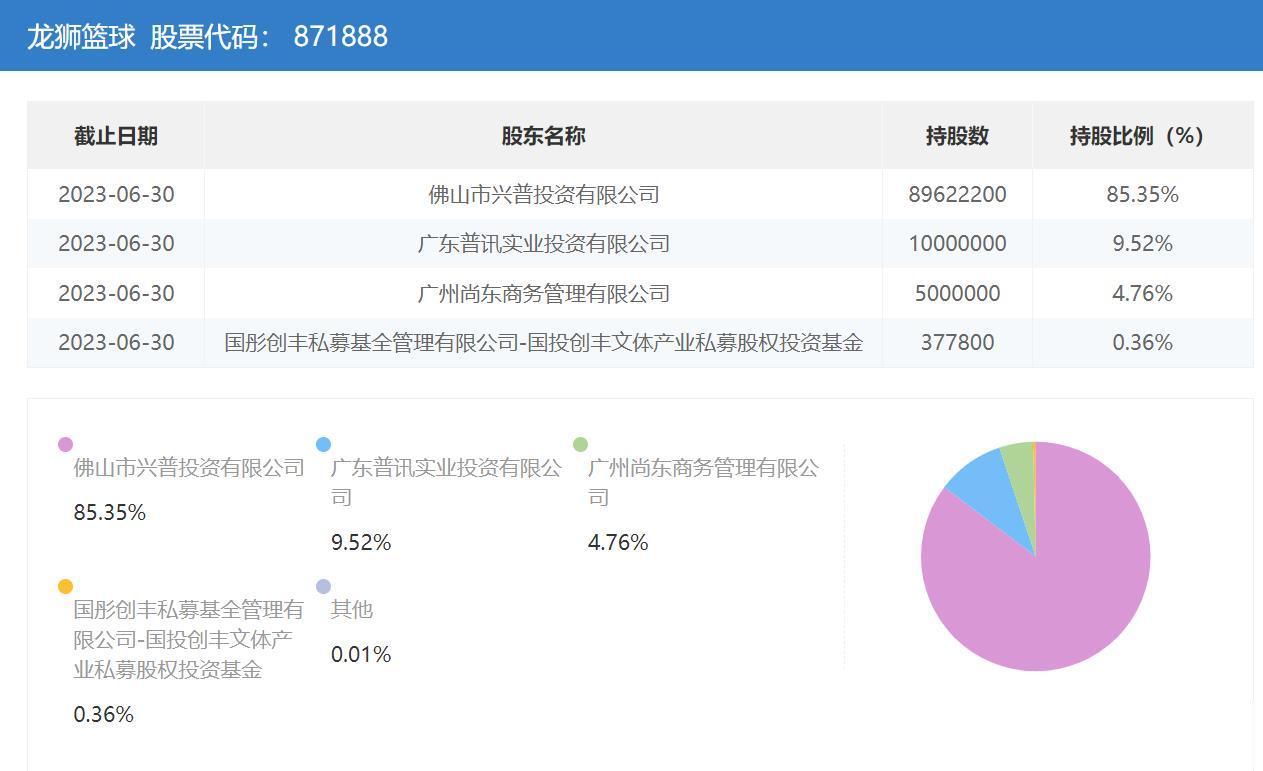Select 广州尚东商务管理有限公司 in the table
This screenshot has width=1263, height=771.
click(544, 293)
